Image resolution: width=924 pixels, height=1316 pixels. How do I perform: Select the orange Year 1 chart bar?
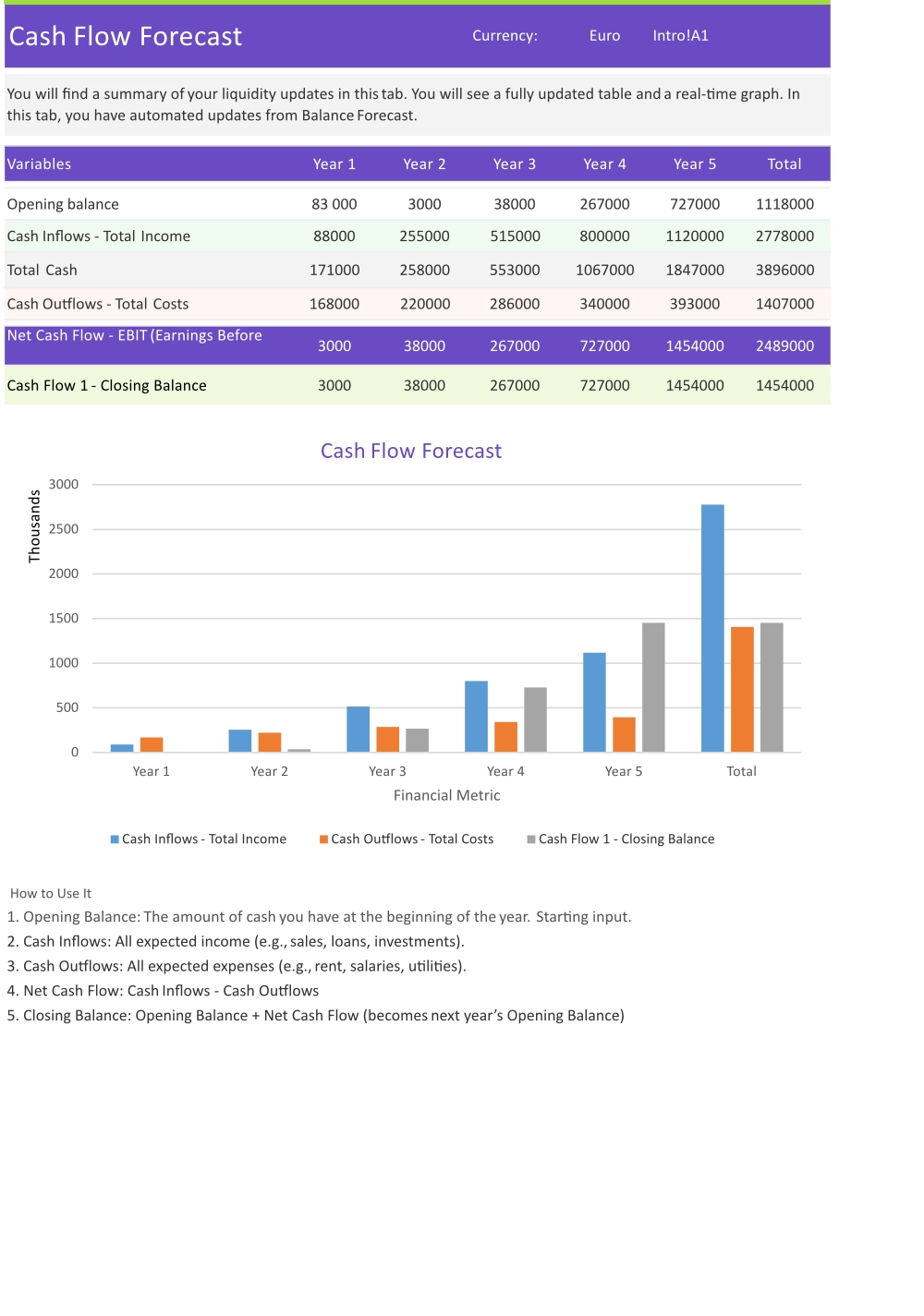pos(152,744)
